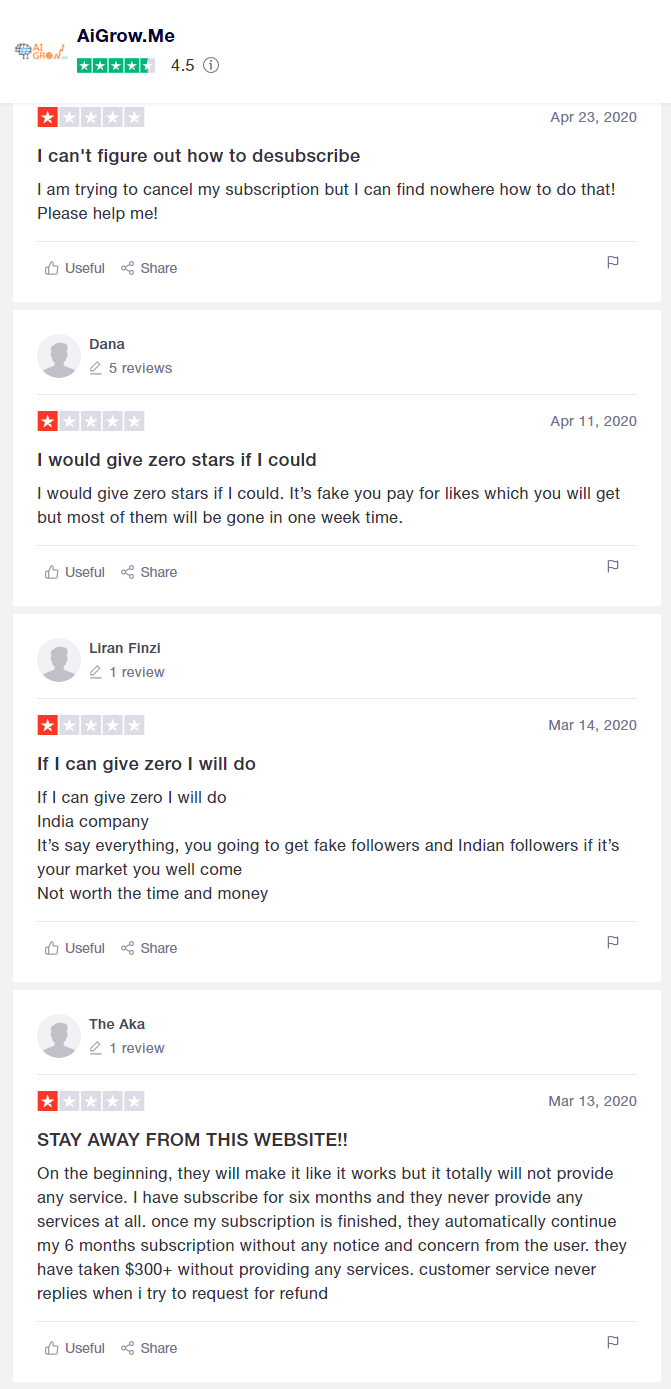Image resolution: width=671 pixels, height=1389 pixels.
Task: Share Dana's zero stars review
Action: point(149,572)
